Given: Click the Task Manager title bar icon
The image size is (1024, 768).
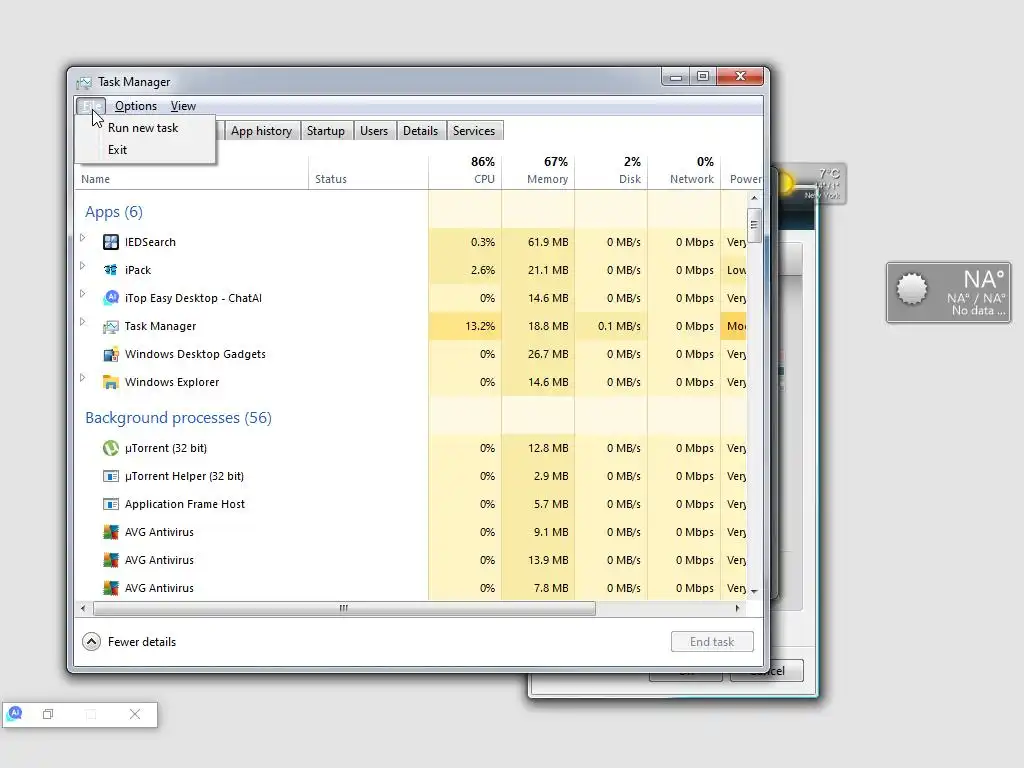Looking at the screenshot, I should click(84, 82).
